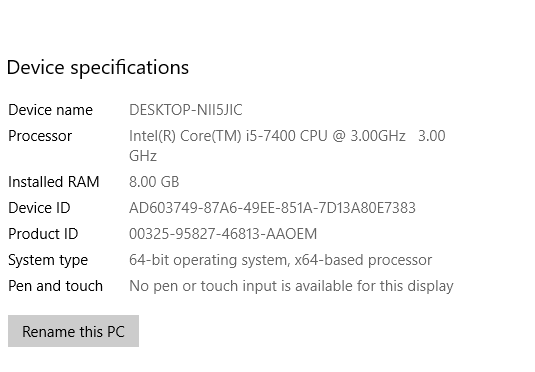The image size is (535, 372).
Task: Click the 64-bit operating system text
Action: tap(207, 260)
